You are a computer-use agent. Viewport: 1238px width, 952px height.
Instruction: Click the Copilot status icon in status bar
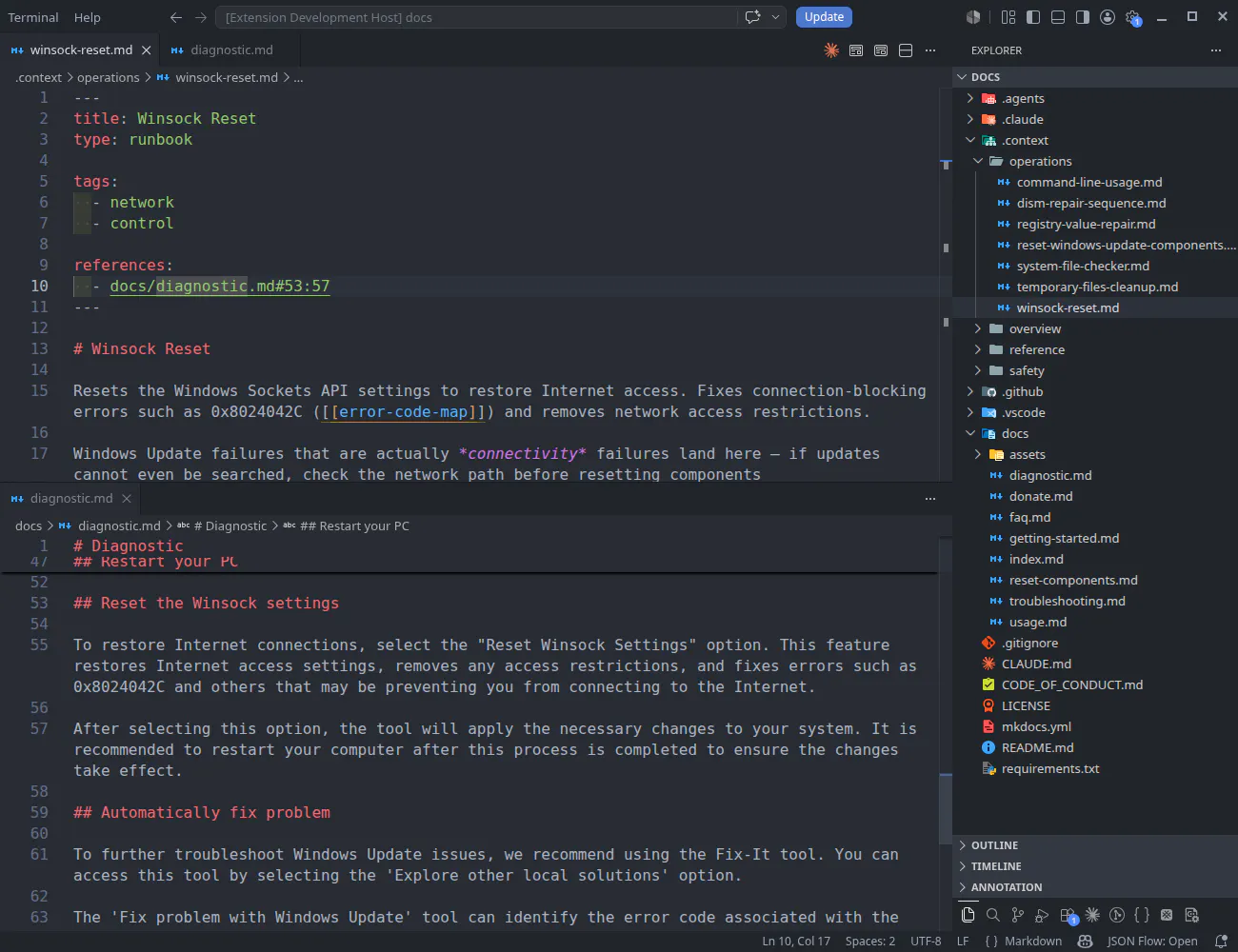click(1085, 942)
